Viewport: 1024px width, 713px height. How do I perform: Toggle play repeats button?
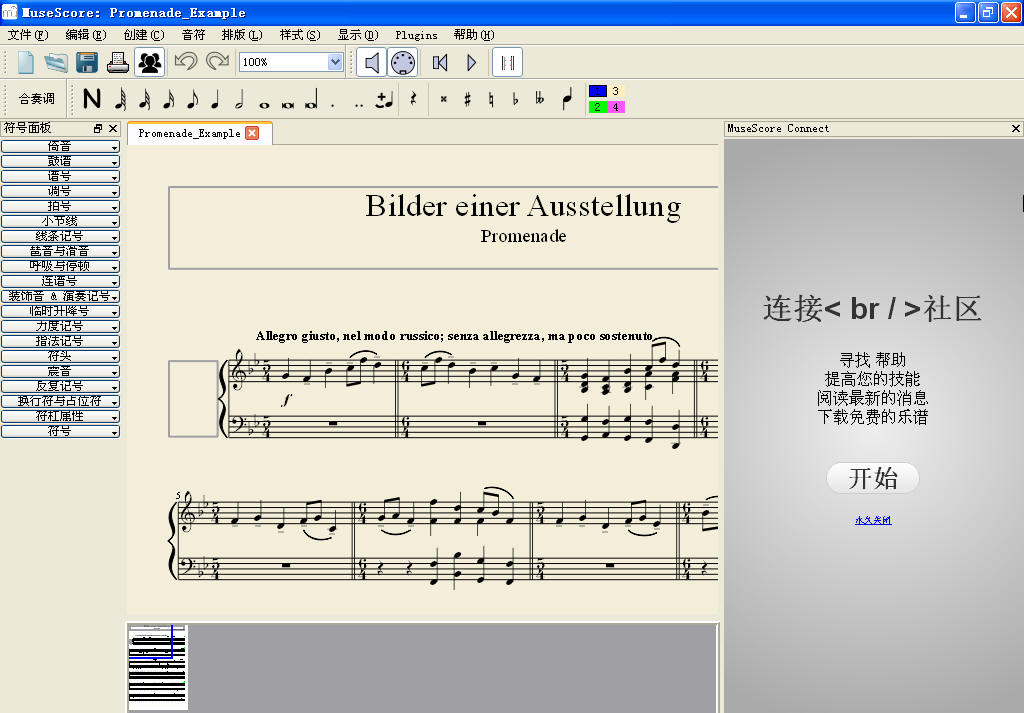point(507,63)
